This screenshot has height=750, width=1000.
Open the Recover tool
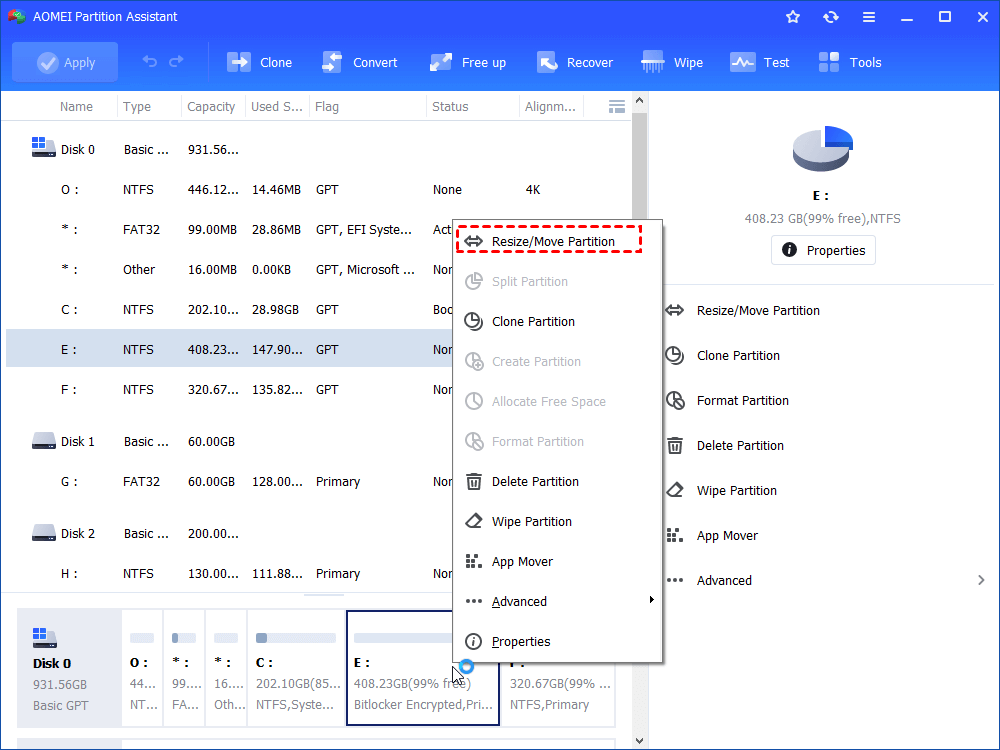(547, 62)
